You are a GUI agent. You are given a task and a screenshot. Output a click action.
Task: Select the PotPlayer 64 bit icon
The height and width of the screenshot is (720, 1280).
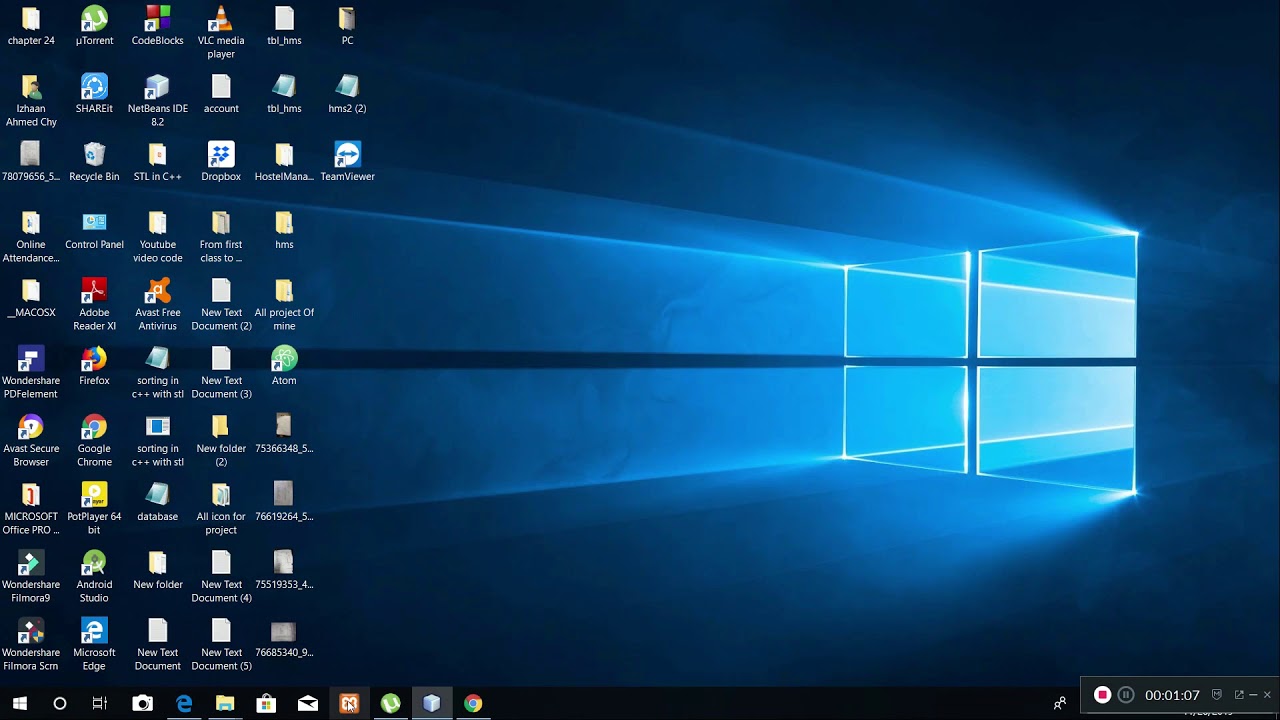94,508
